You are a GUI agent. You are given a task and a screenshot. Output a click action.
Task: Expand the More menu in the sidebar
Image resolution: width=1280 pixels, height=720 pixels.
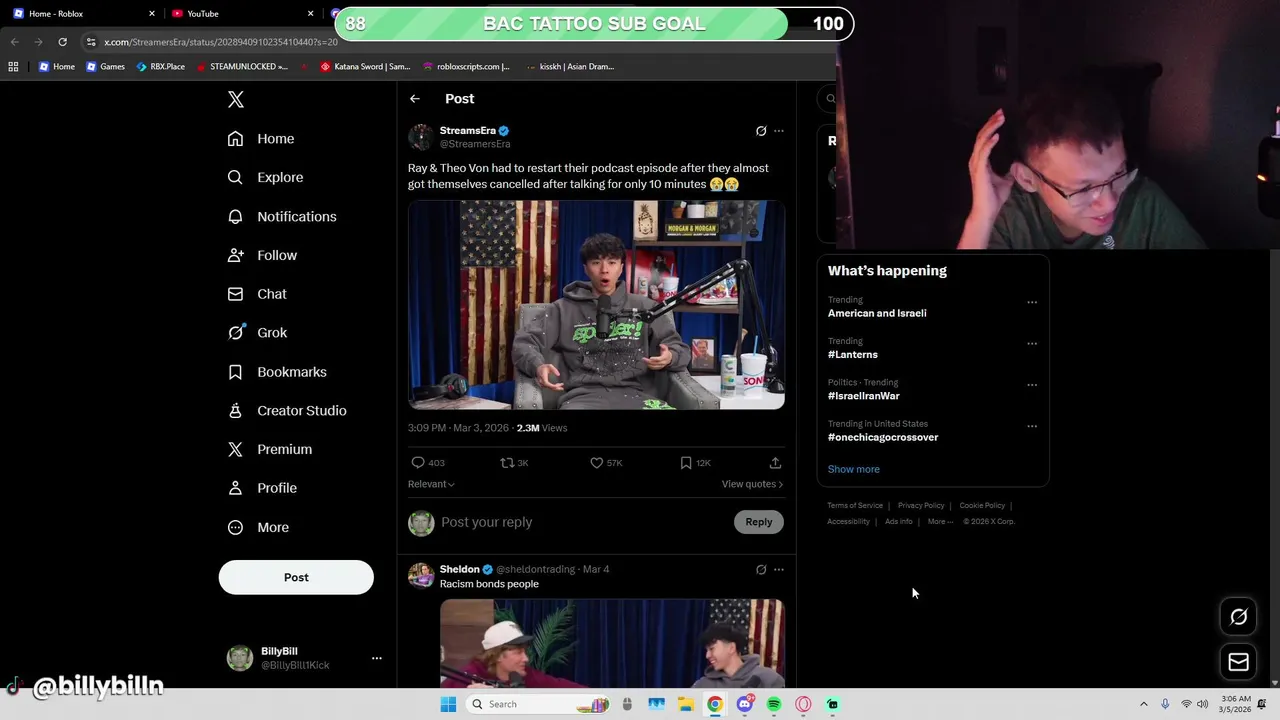(258, 527)
